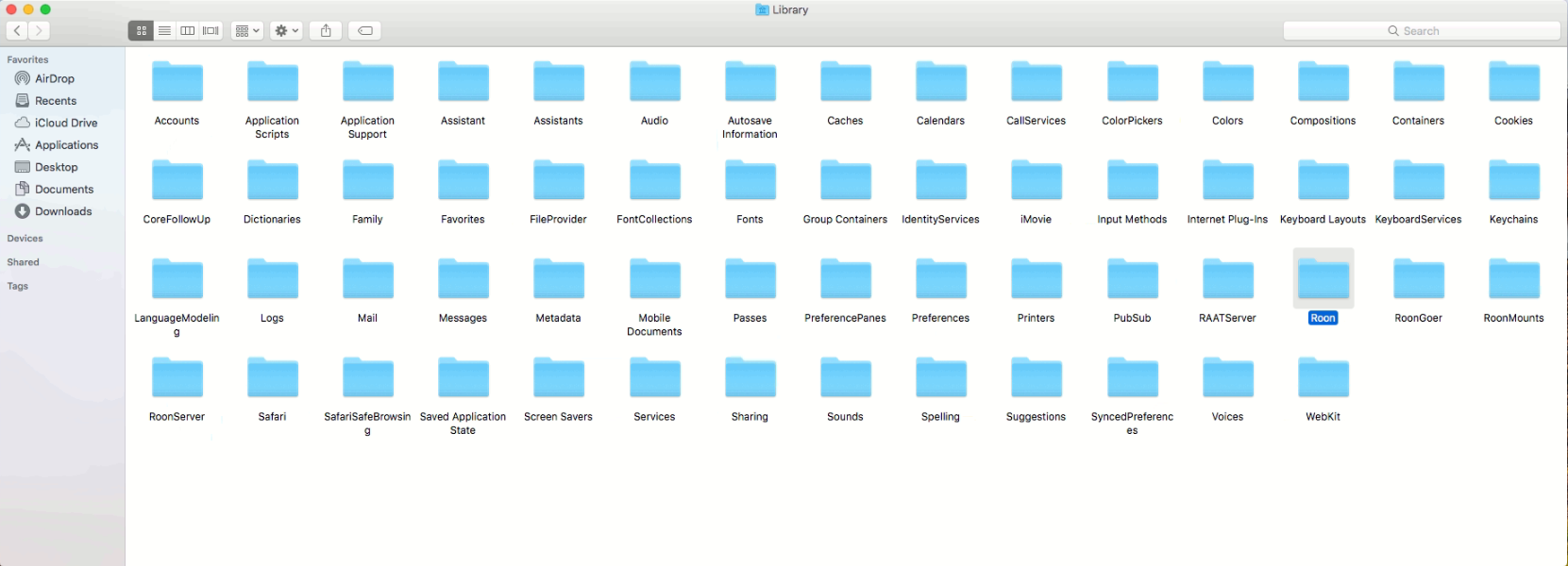Click the SyncedPreferences folder label
This screenshot has width=1568, height=566.
1133,424
